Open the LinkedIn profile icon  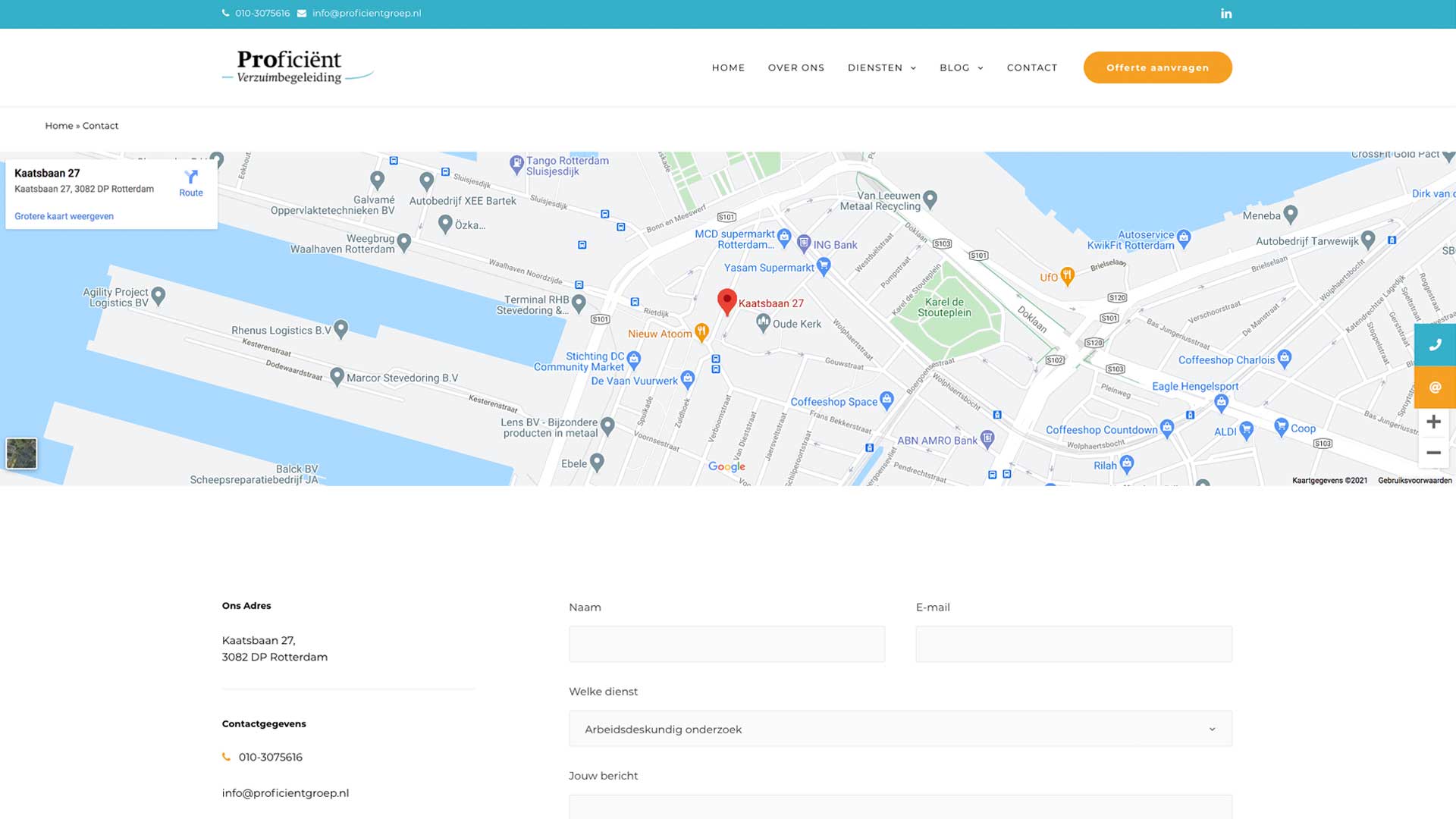pos(1225,13)
